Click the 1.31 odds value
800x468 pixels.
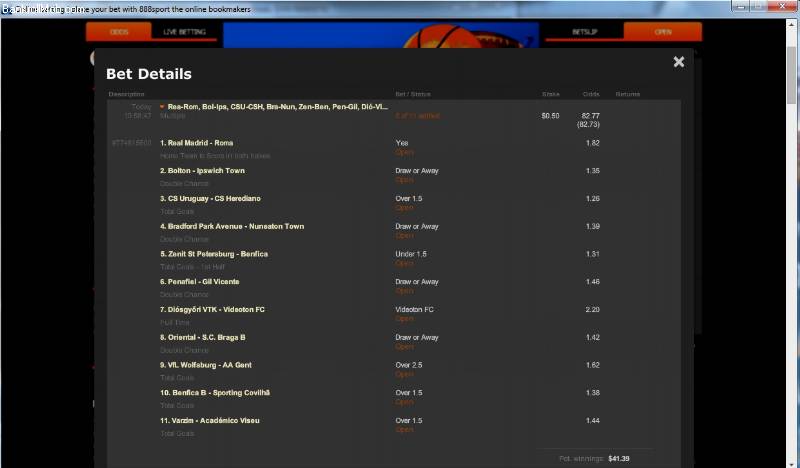point(592,254)
